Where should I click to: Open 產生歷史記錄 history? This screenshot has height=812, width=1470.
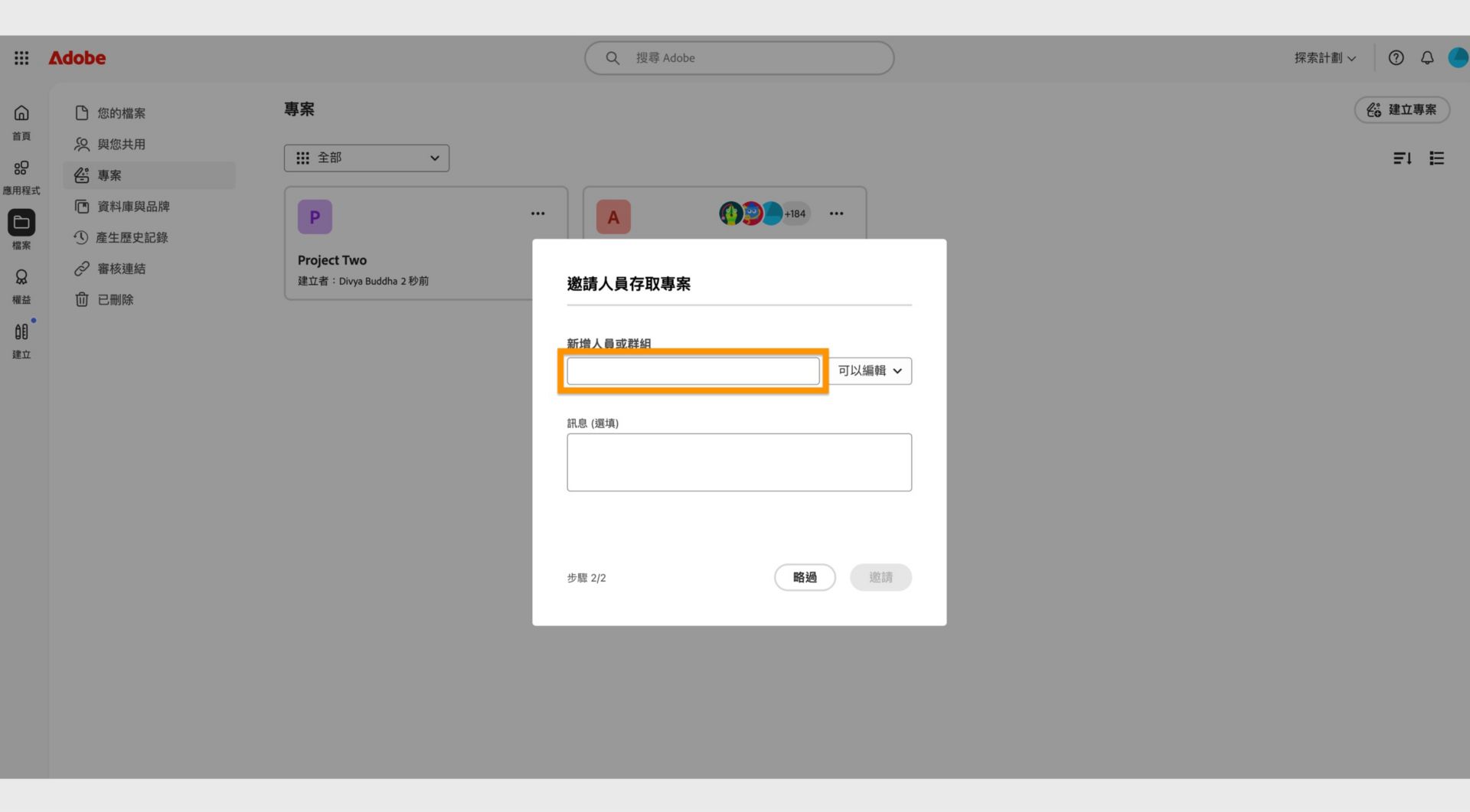tap(149, 237)
